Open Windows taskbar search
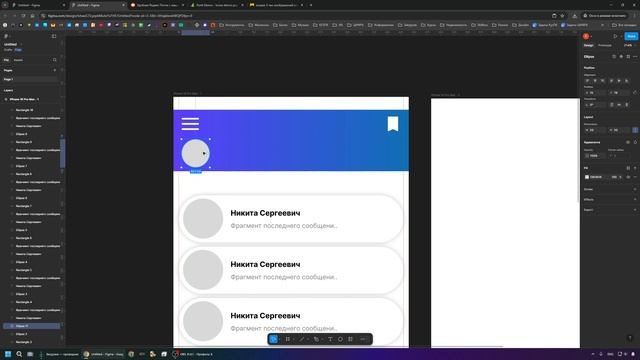 point(19,354)
